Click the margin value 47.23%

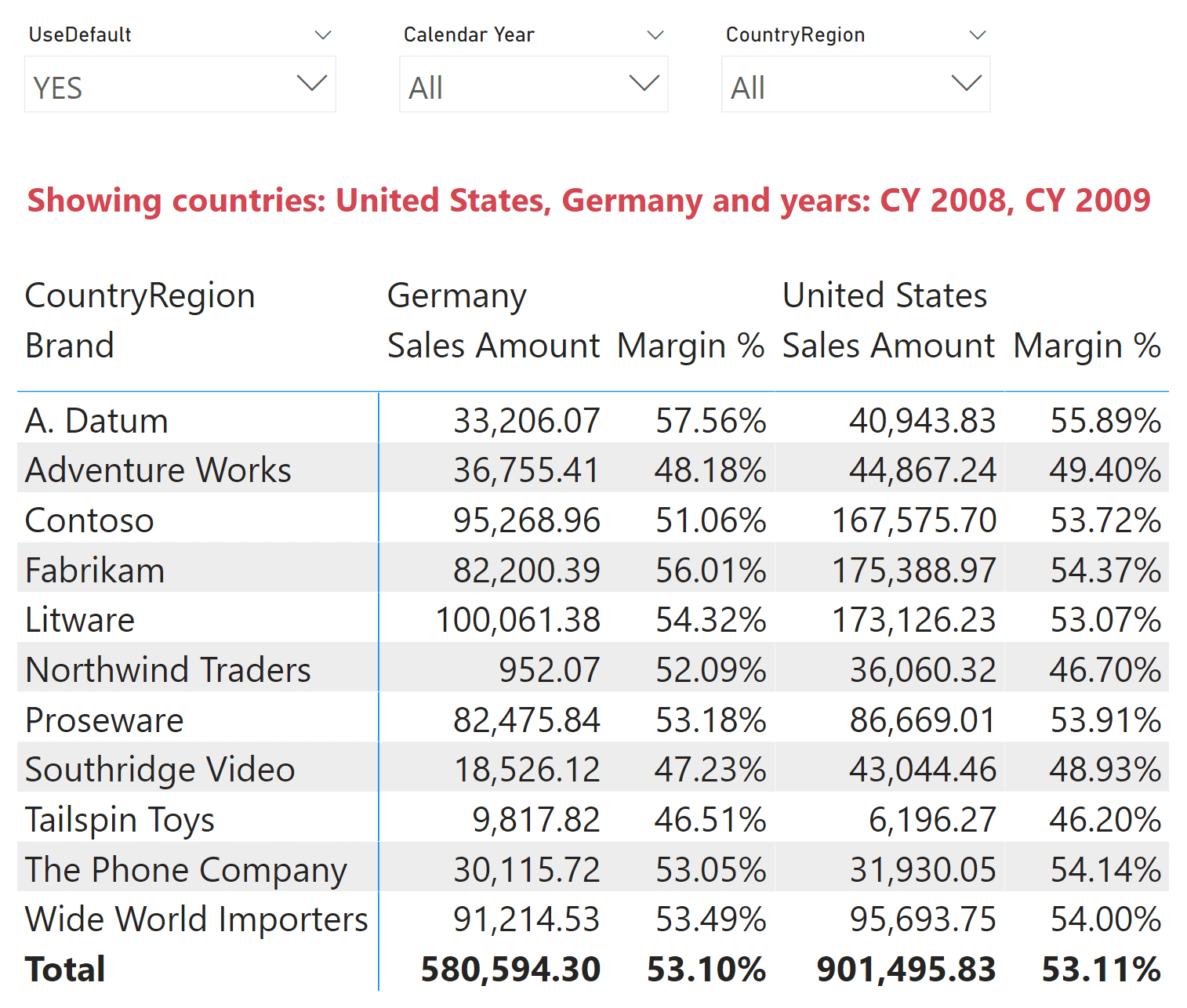[x=710, y=770]
